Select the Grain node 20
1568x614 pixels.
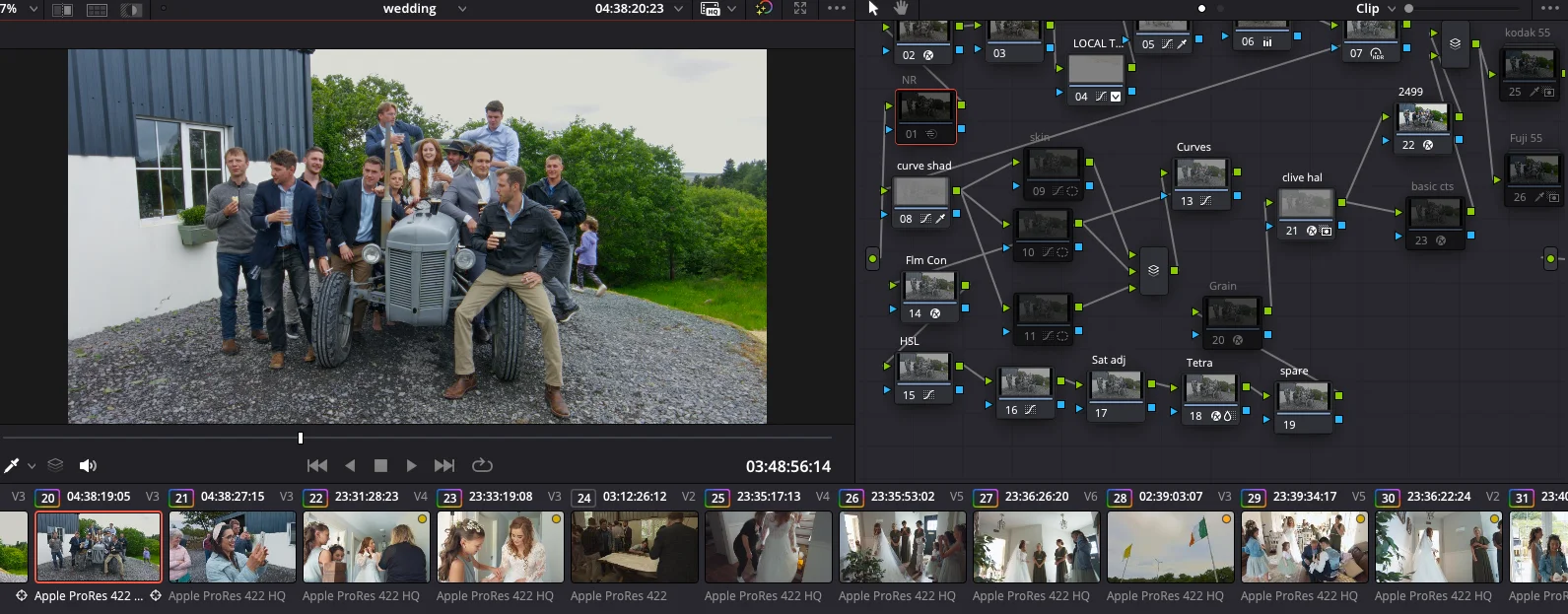1232,322
